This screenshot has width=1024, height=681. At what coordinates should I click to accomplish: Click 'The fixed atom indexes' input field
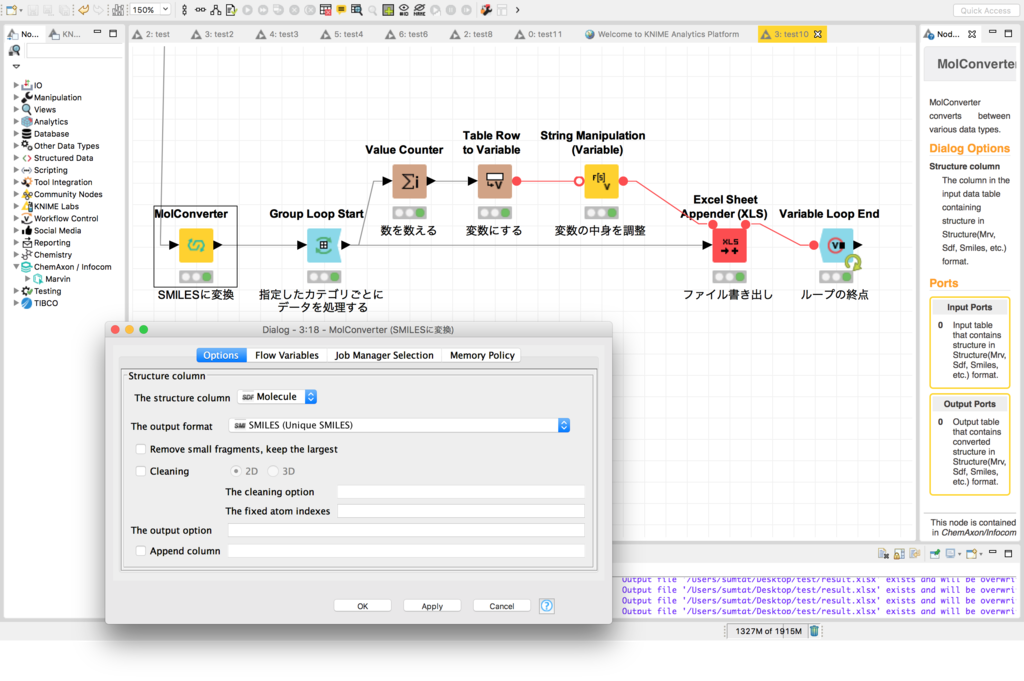click(460, 511)
